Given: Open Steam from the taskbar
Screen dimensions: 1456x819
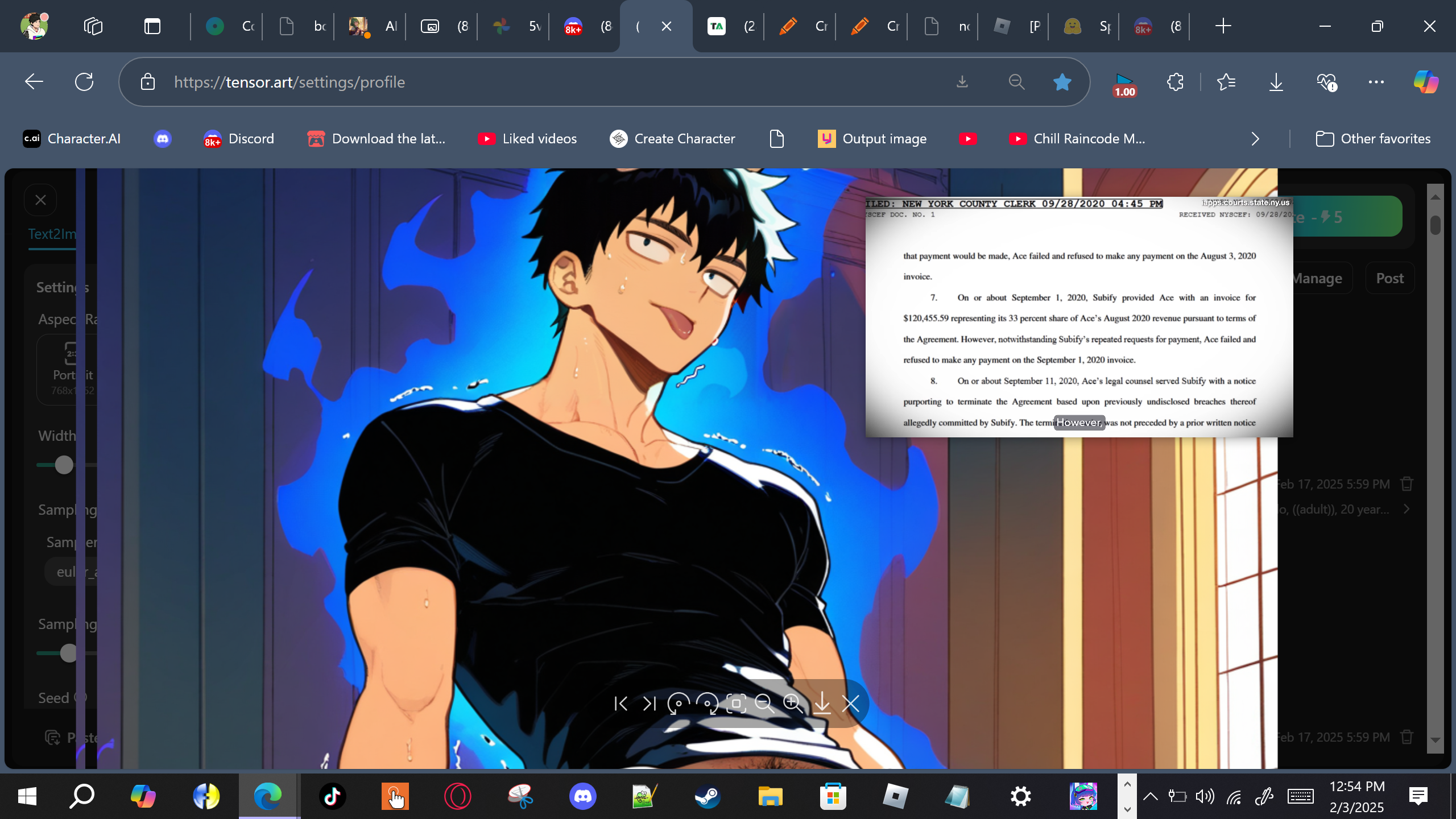Looking at the screenshot, I should coord(708,796).
